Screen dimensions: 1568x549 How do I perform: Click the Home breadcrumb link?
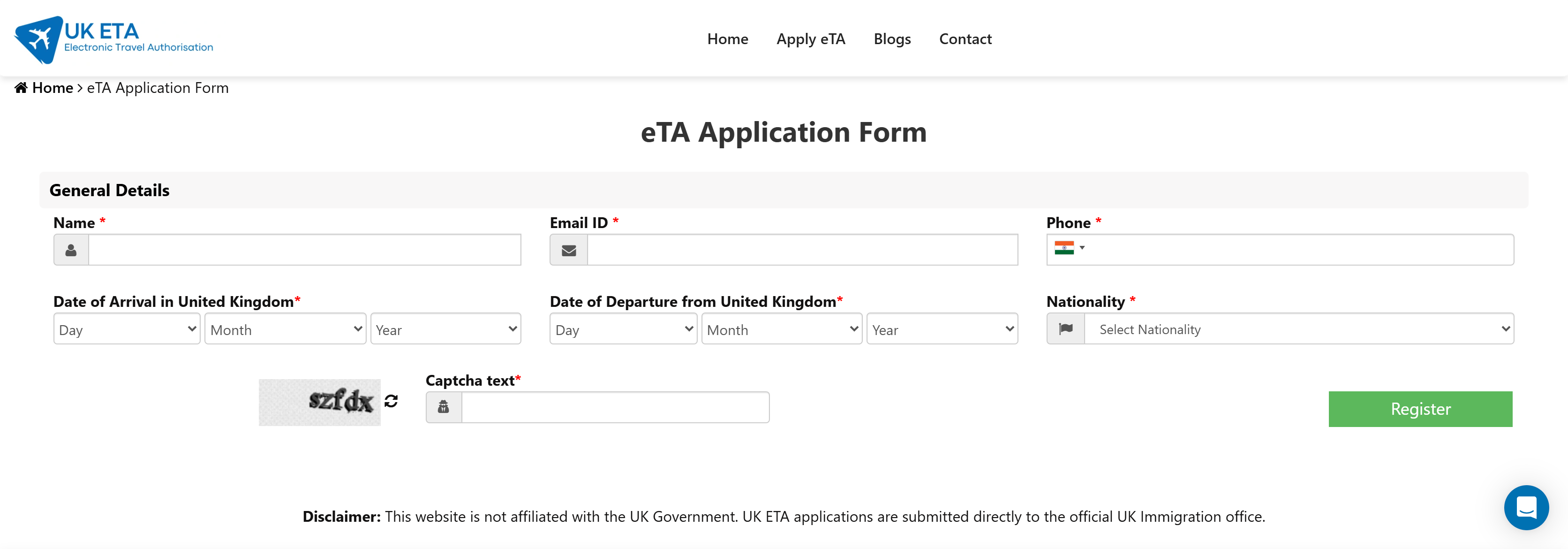53,88
